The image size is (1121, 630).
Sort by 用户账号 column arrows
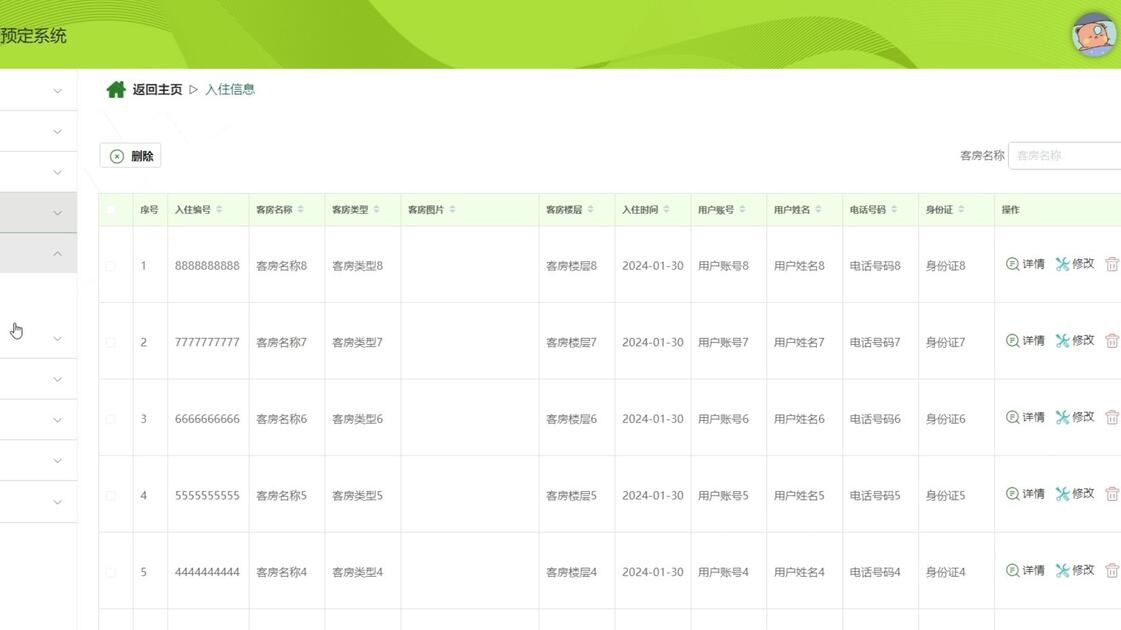point(743,210)
